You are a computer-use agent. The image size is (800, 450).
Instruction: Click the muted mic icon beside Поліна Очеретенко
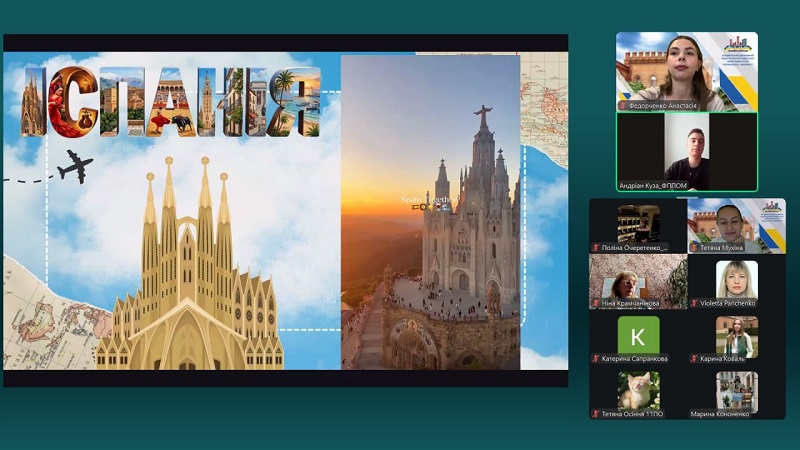click(x=596, y=247)
